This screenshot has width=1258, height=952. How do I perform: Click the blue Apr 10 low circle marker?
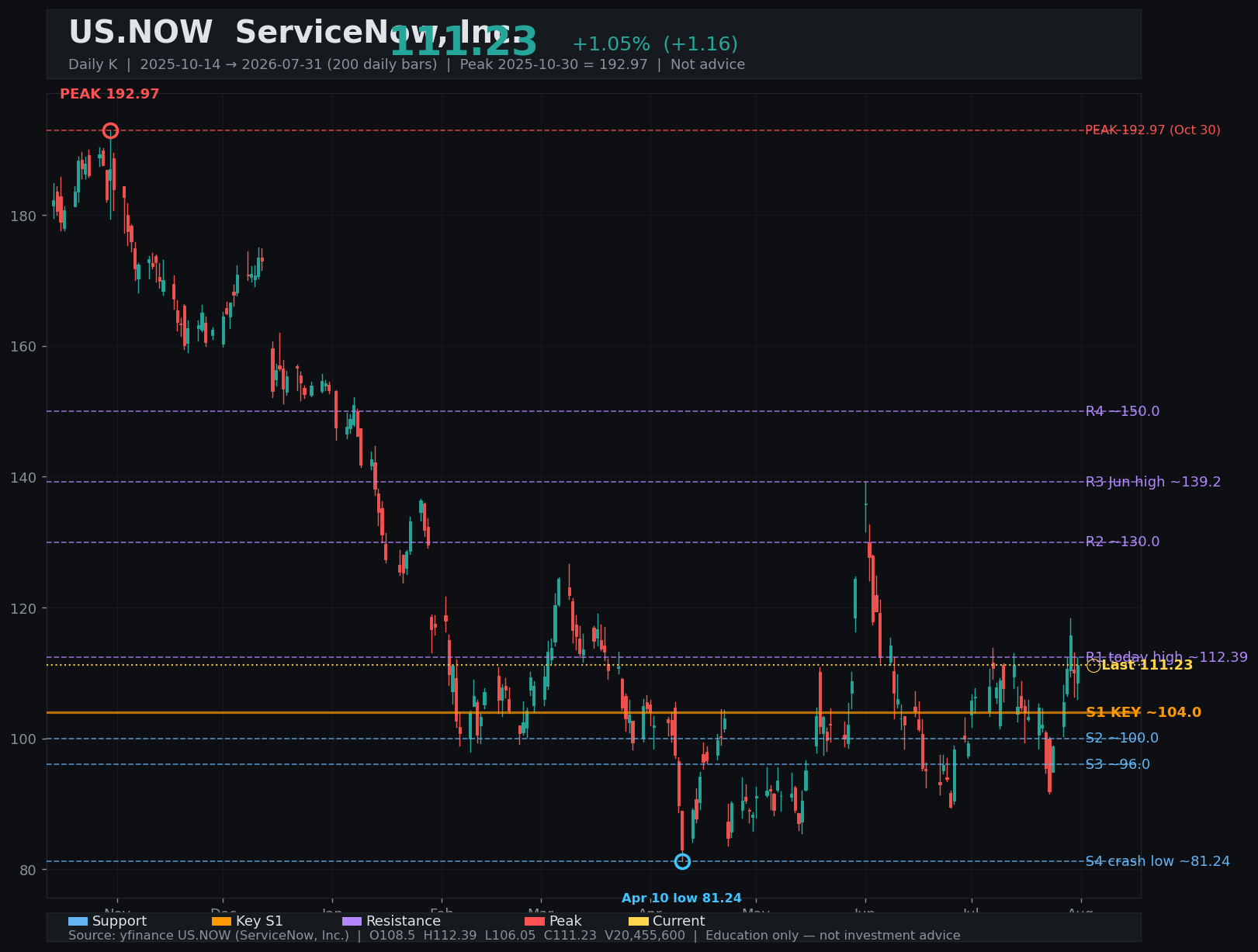(x=682, y=861)
